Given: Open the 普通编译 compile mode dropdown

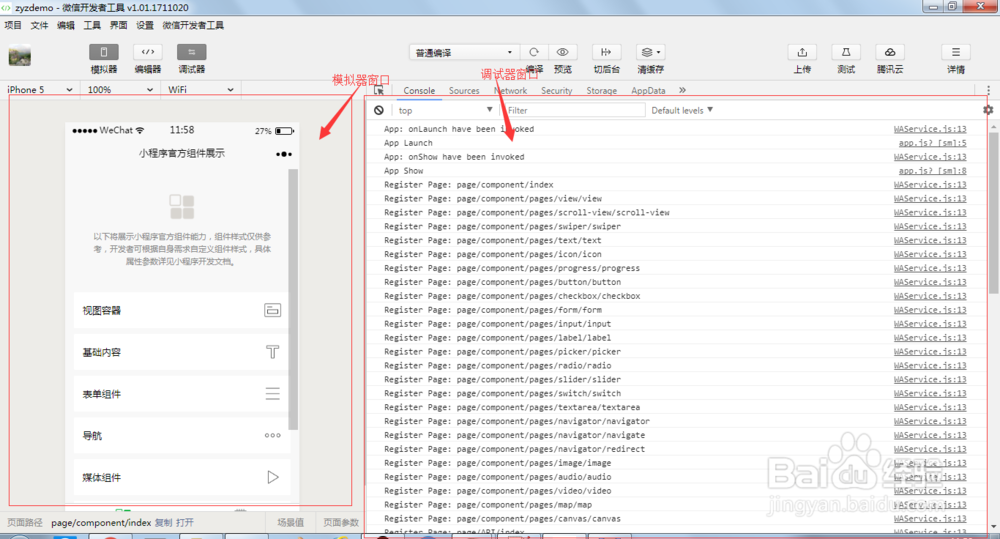Looking at the screenshot, I should point(464,52).
